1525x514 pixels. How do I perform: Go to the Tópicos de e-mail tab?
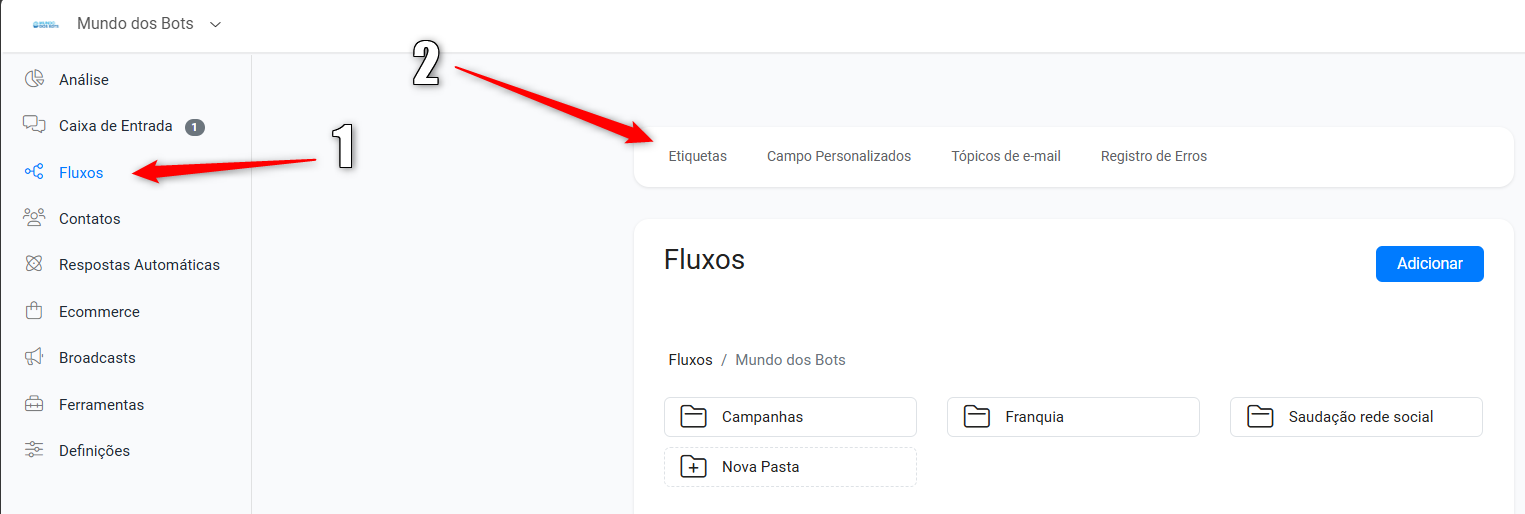(x=1006, y=156)
